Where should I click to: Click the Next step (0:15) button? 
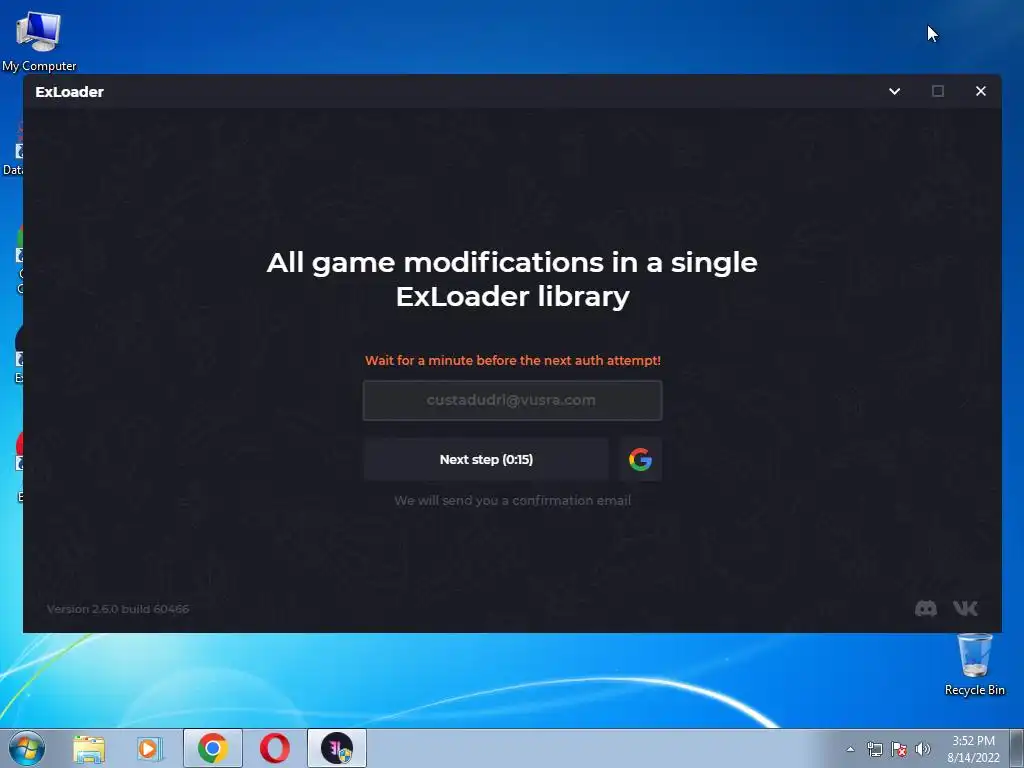(x=486, y=460)
